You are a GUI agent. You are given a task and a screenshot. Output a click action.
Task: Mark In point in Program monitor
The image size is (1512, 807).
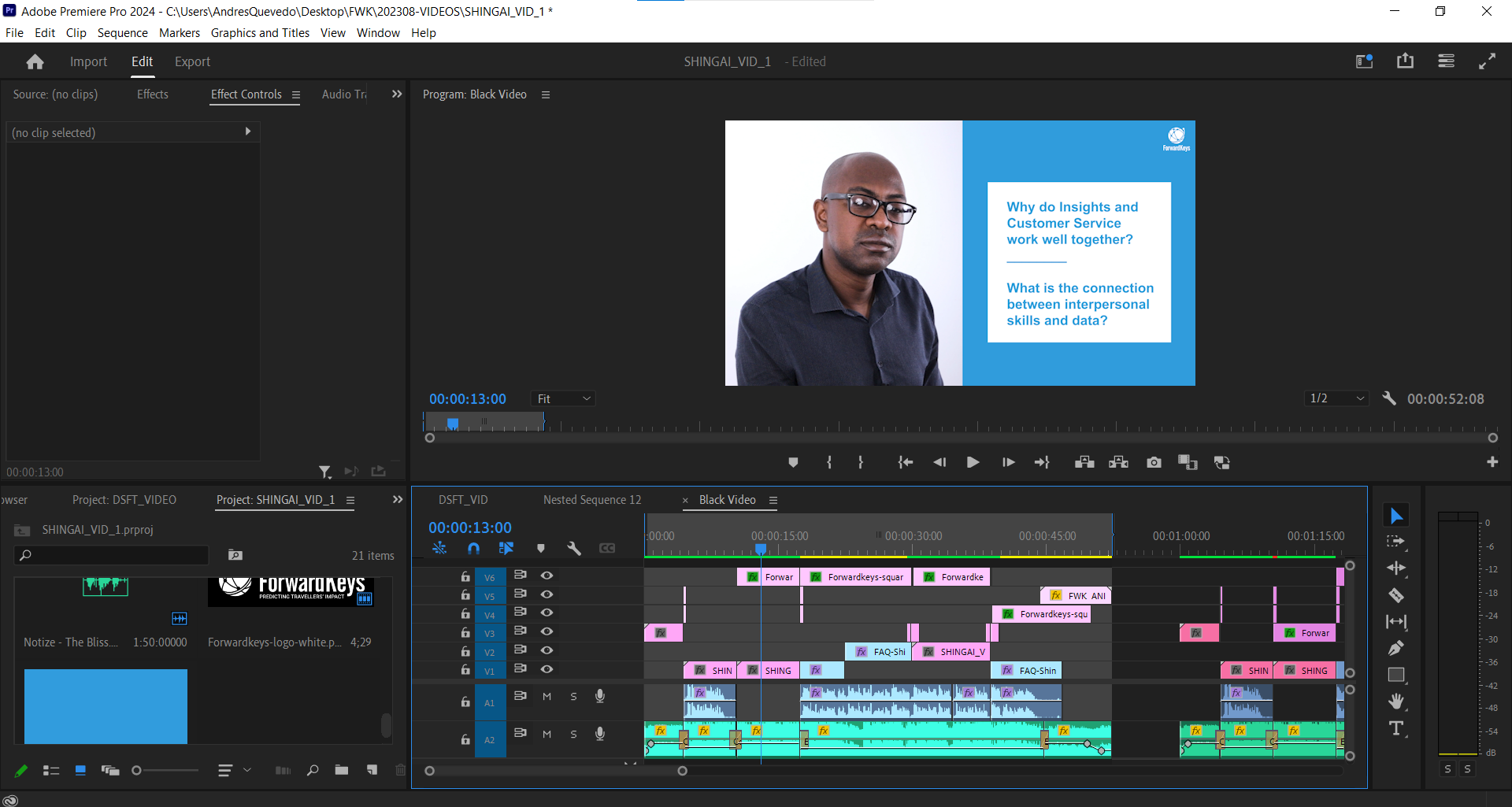(x=829, y=462)
